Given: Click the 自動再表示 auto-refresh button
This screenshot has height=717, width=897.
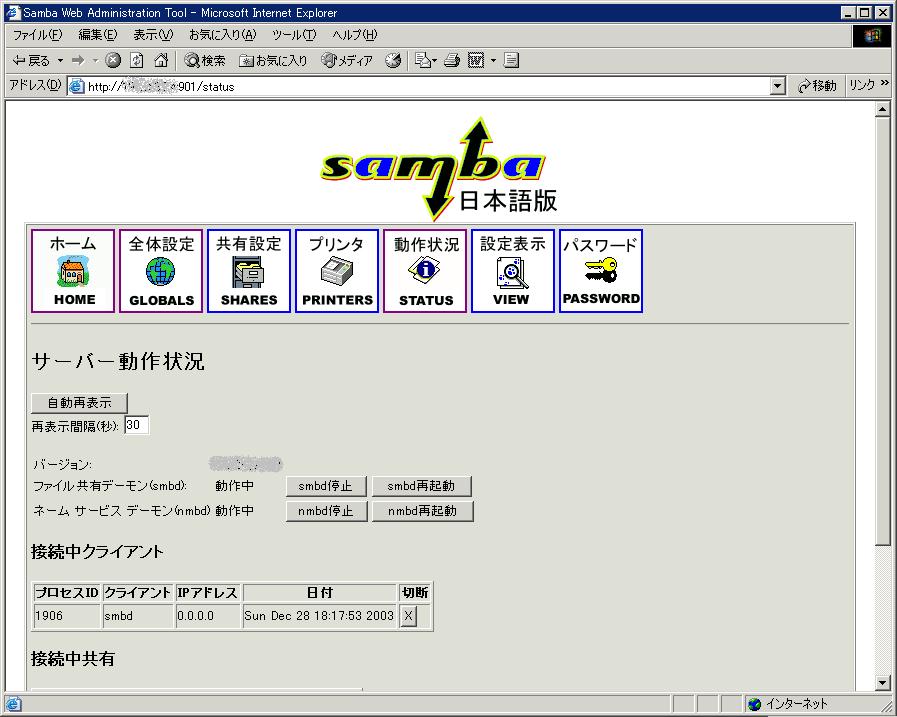Looking at the screenshot, I should (x=79, y=403).
